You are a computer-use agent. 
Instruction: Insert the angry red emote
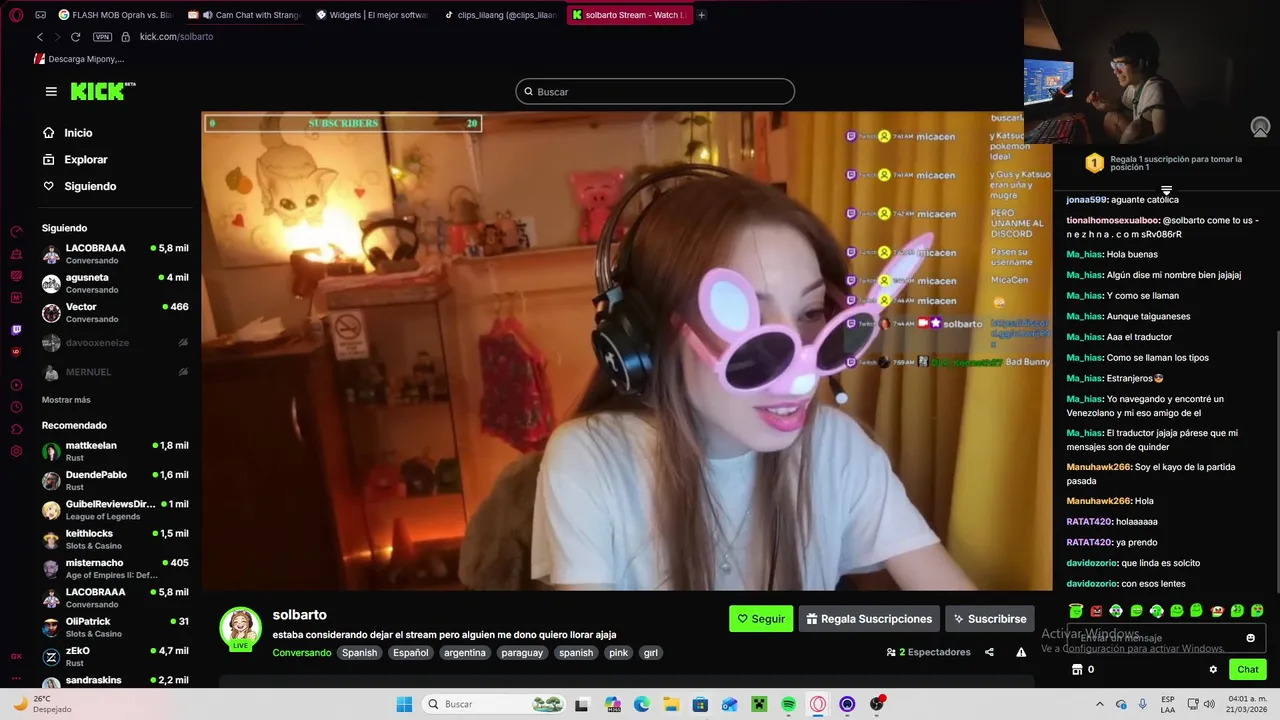[1096, 611]
